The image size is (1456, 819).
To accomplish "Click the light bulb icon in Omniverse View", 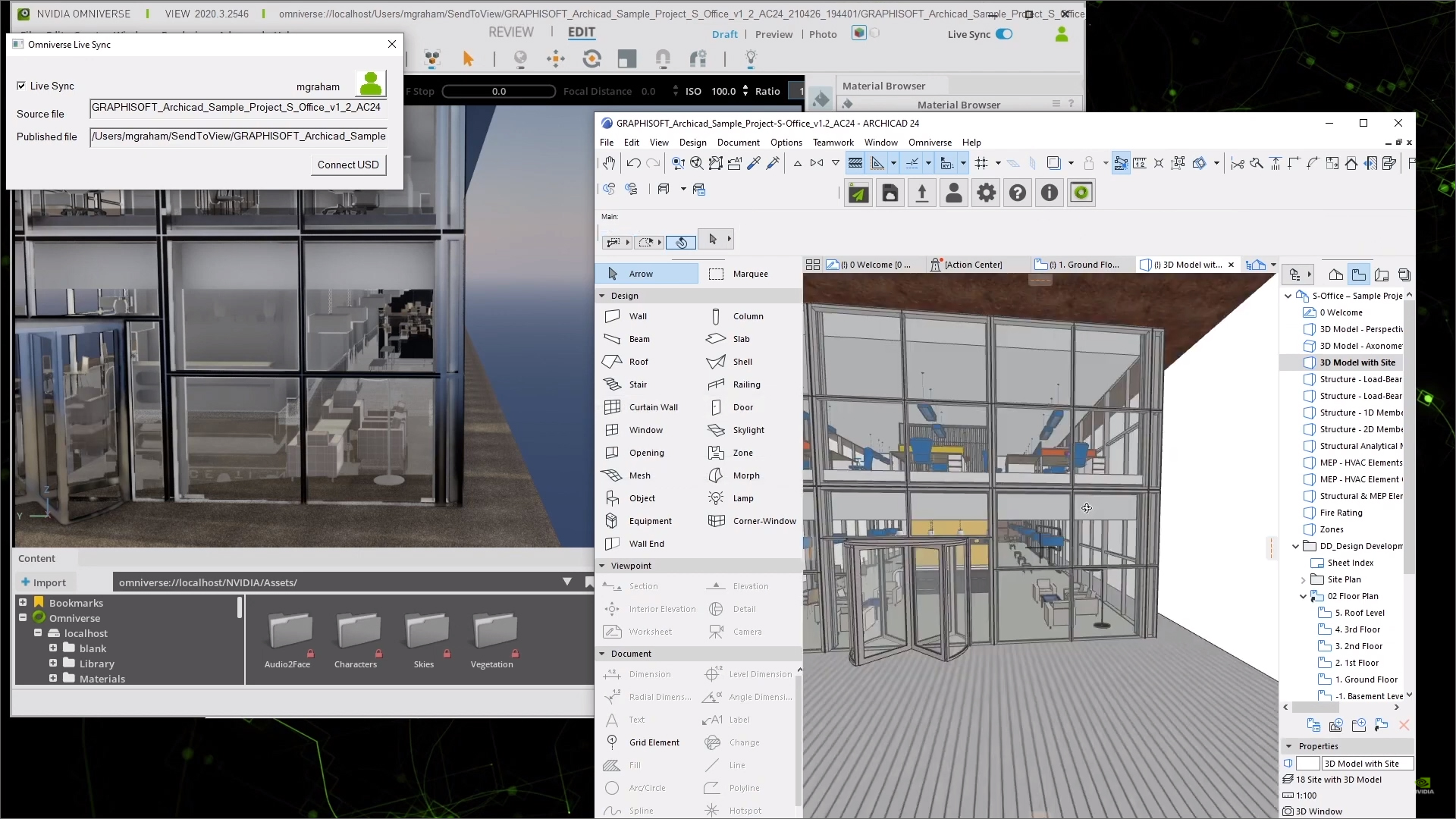I will coord(751,58).
